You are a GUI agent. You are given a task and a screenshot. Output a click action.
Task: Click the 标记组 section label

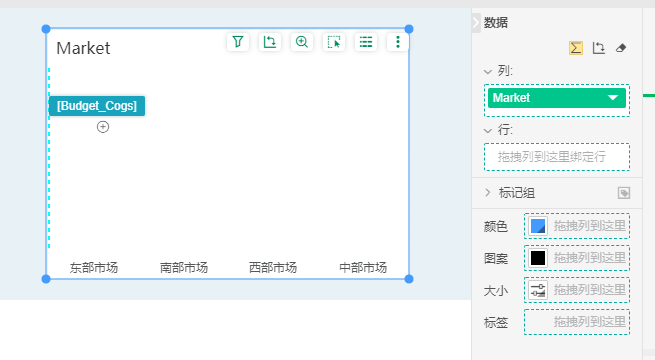click(x=517, y=193)
